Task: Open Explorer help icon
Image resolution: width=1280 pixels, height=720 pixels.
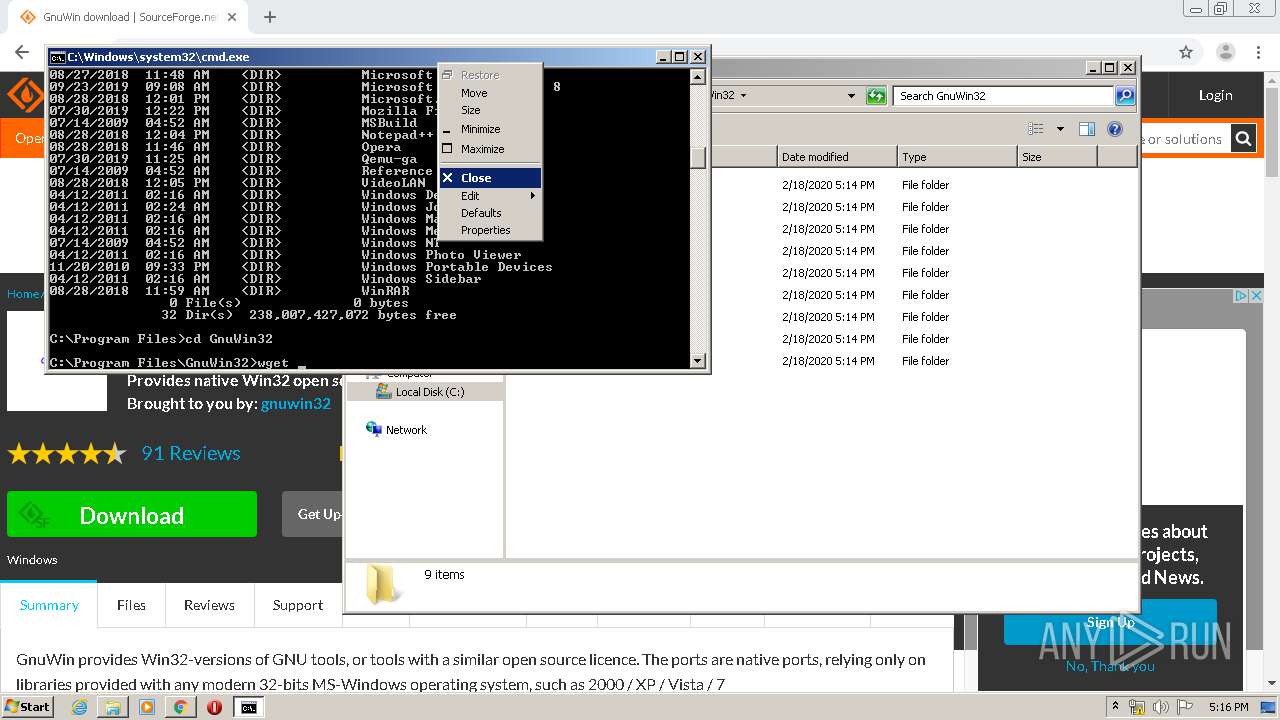Action: (1115, 129)
